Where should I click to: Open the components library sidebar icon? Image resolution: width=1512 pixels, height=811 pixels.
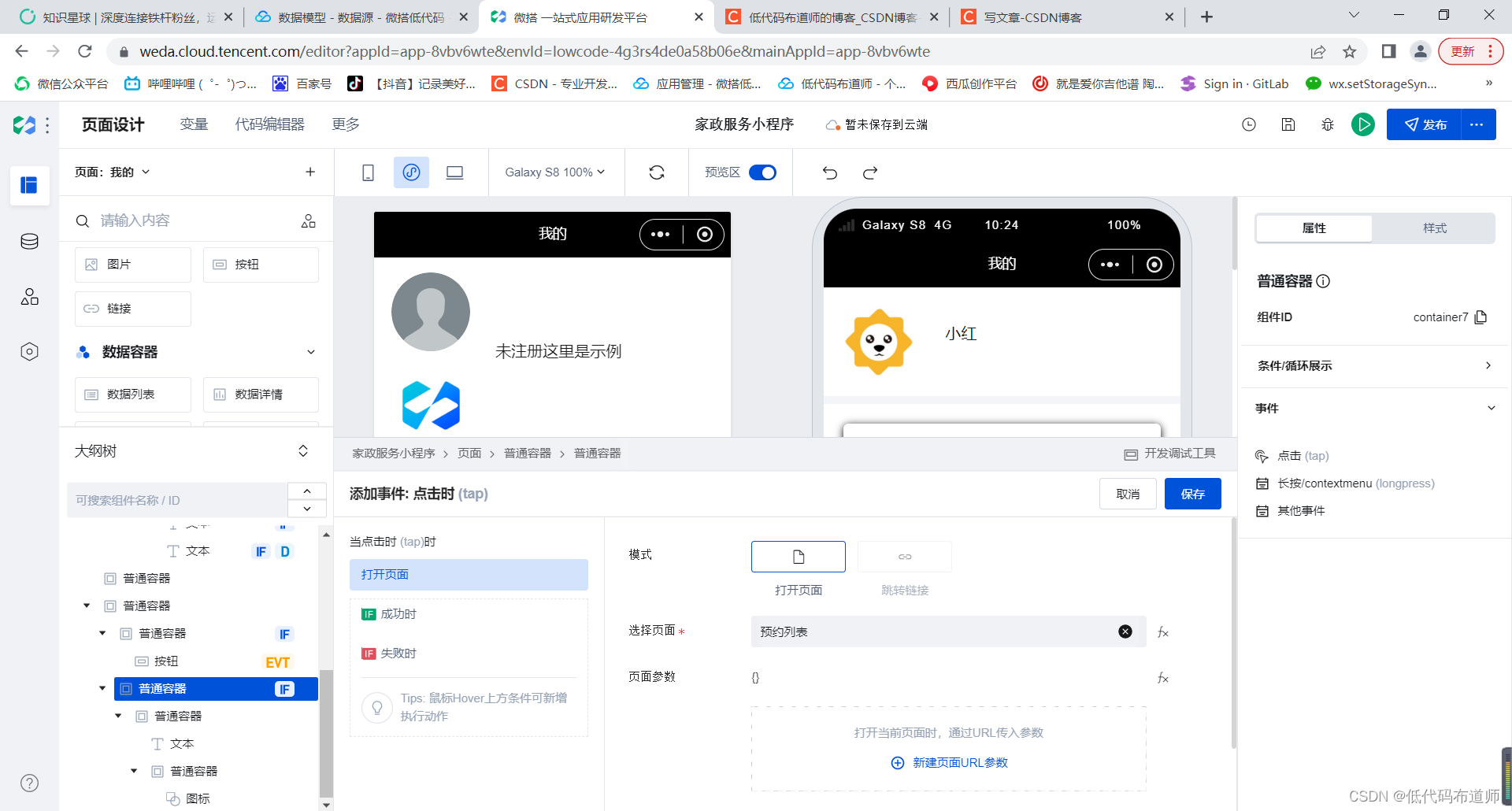tap(29, 296)
